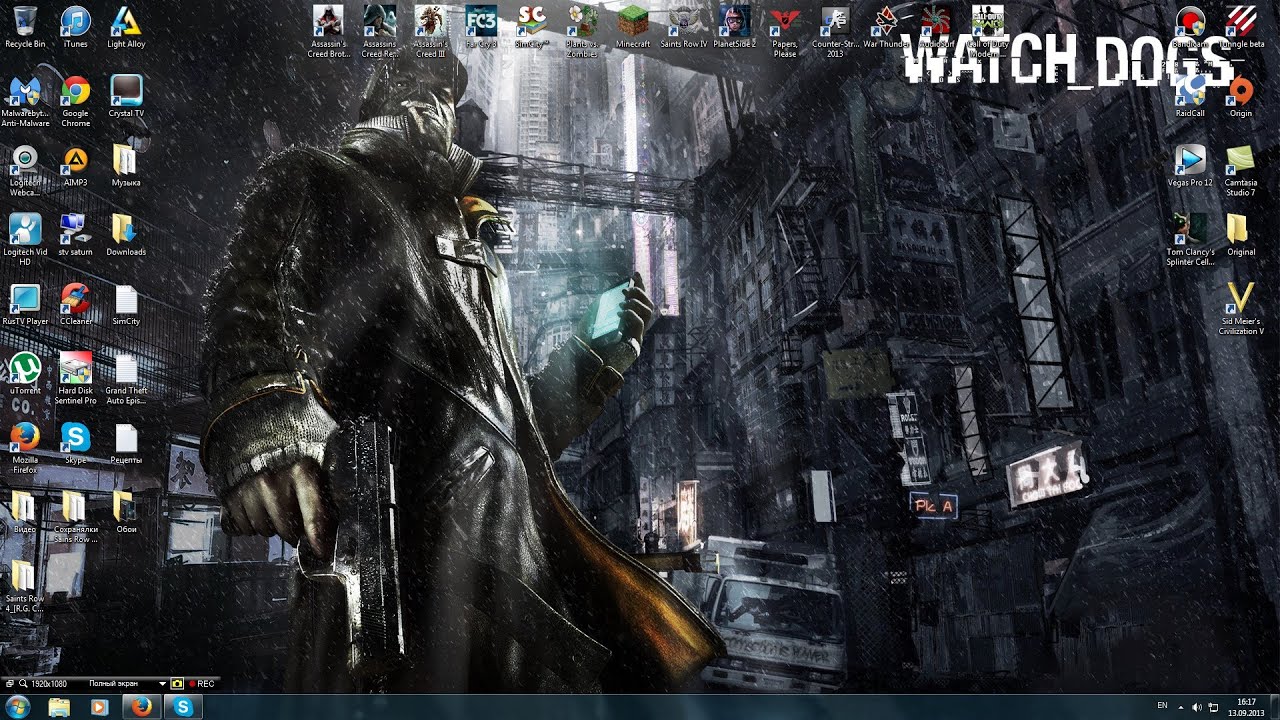Open the stv saturn shortcut
Screen dimensions: 1280x720
[75, 235]
